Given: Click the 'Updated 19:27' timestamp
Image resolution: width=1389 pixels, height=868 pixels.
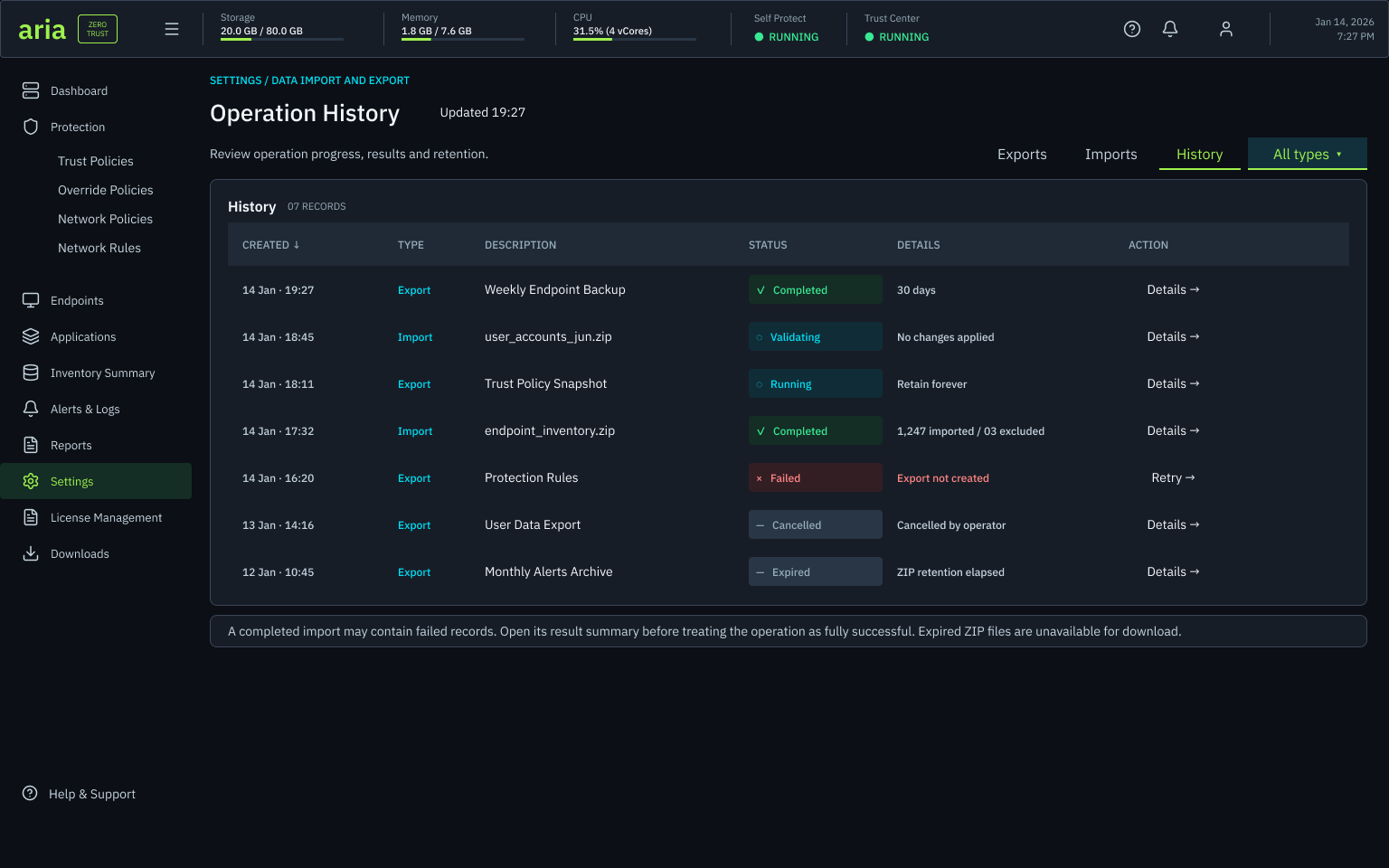Looking at the screenshot, I should [483, 112].
